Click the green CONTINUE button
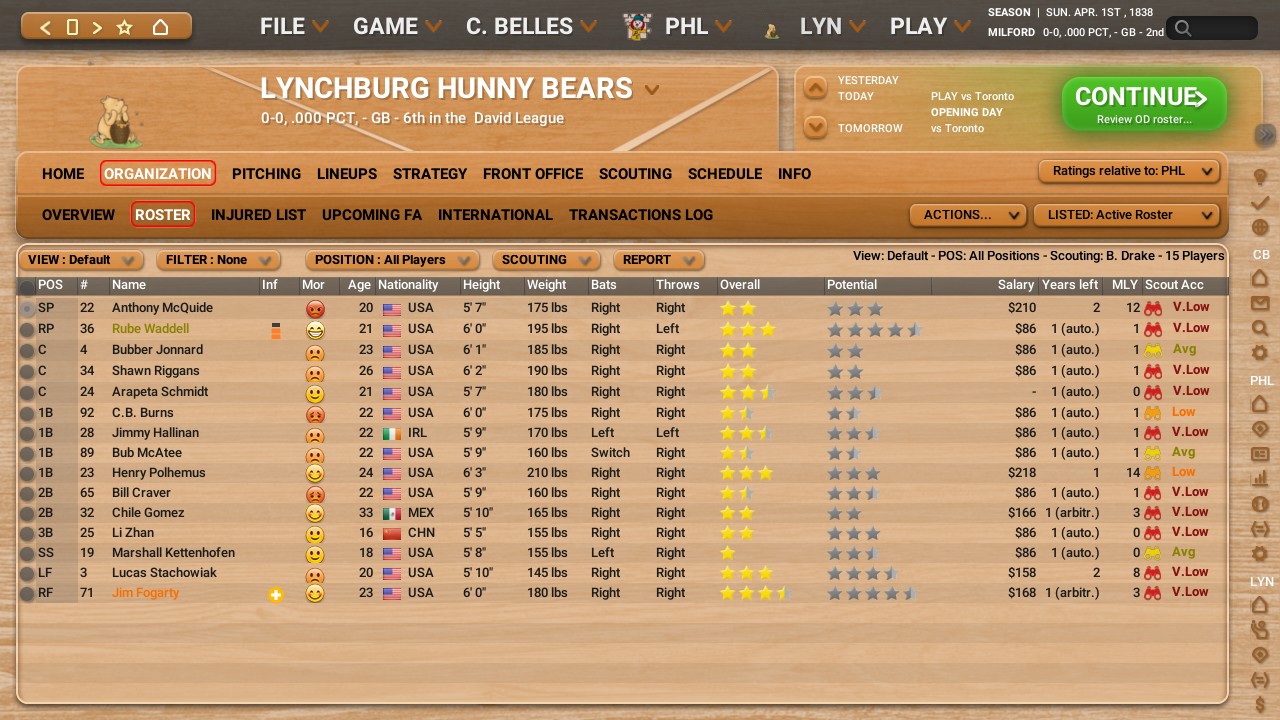This screenshot has width=1280, height=720. coord(1144,104)
